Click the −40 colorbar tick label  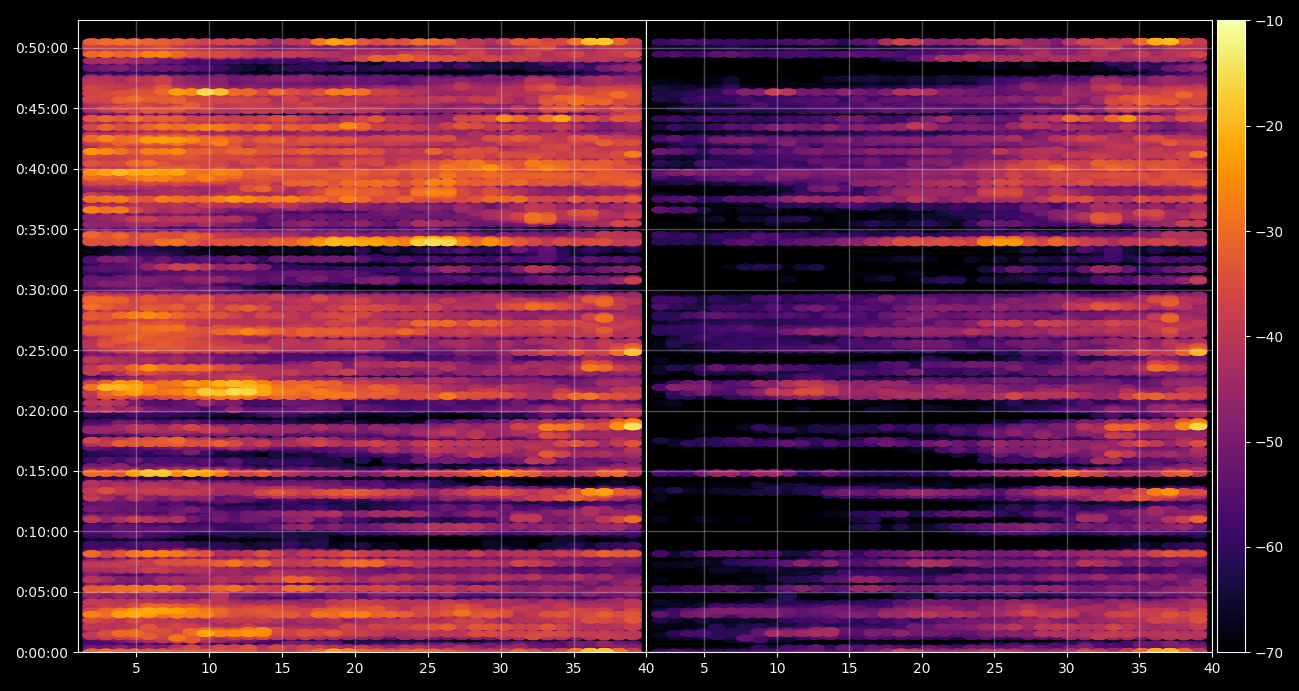point(1269,337)
